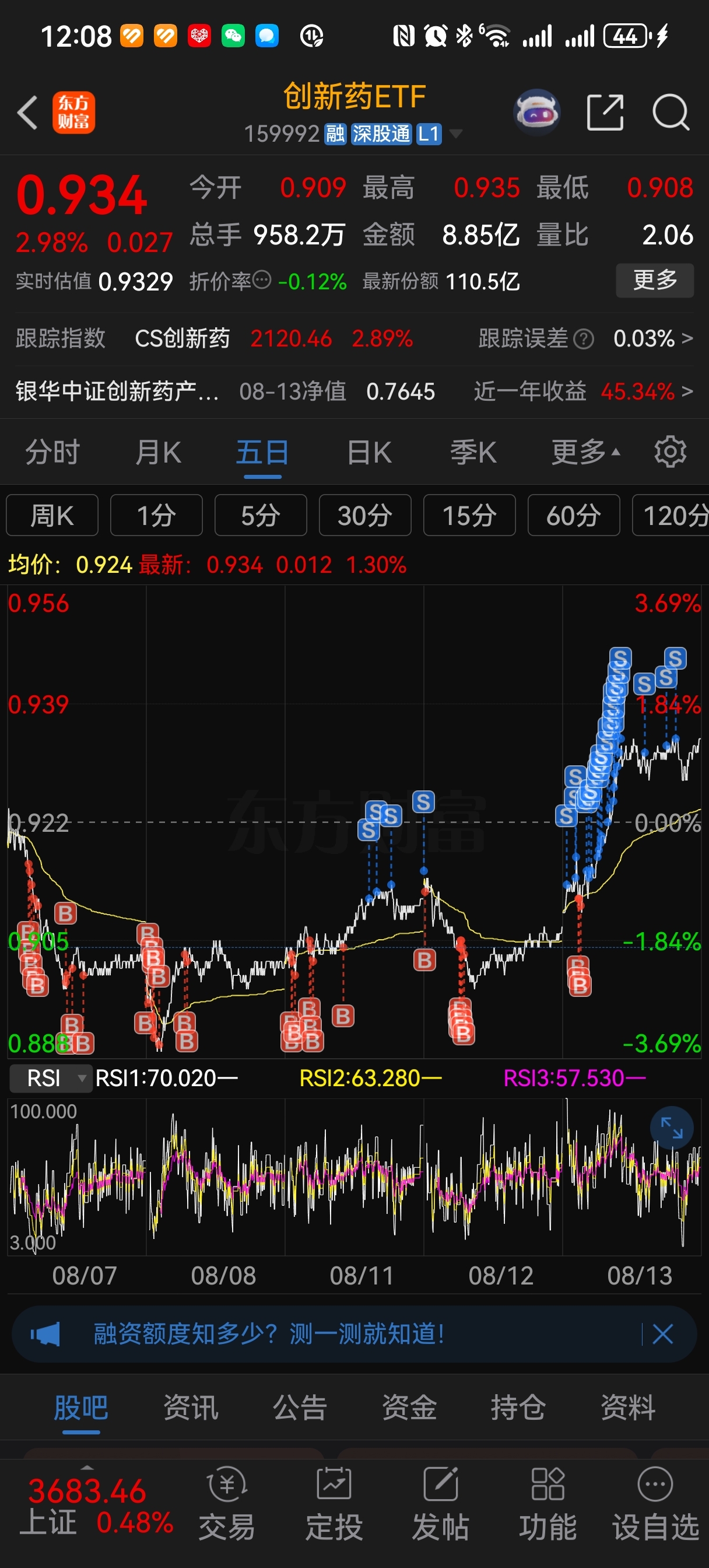Tap 实时估值 0.9329 value
The width and height of the screenshot is (709, 1568).
click(x=135, y=281)
